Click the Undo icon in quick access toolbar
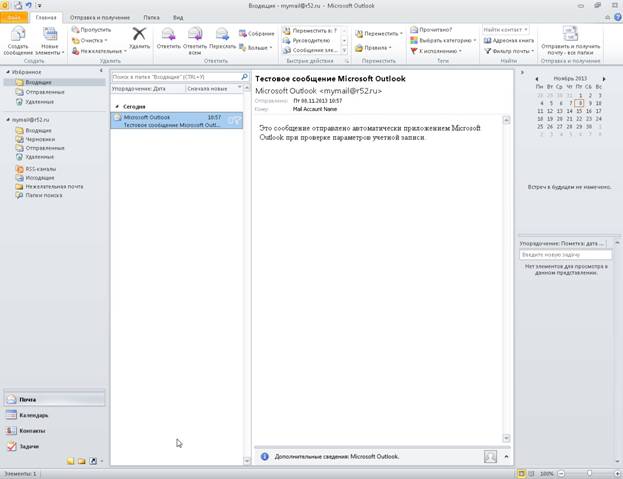Image resolution: width=623 pixels, height=479 pixels. tap(29, 6)
